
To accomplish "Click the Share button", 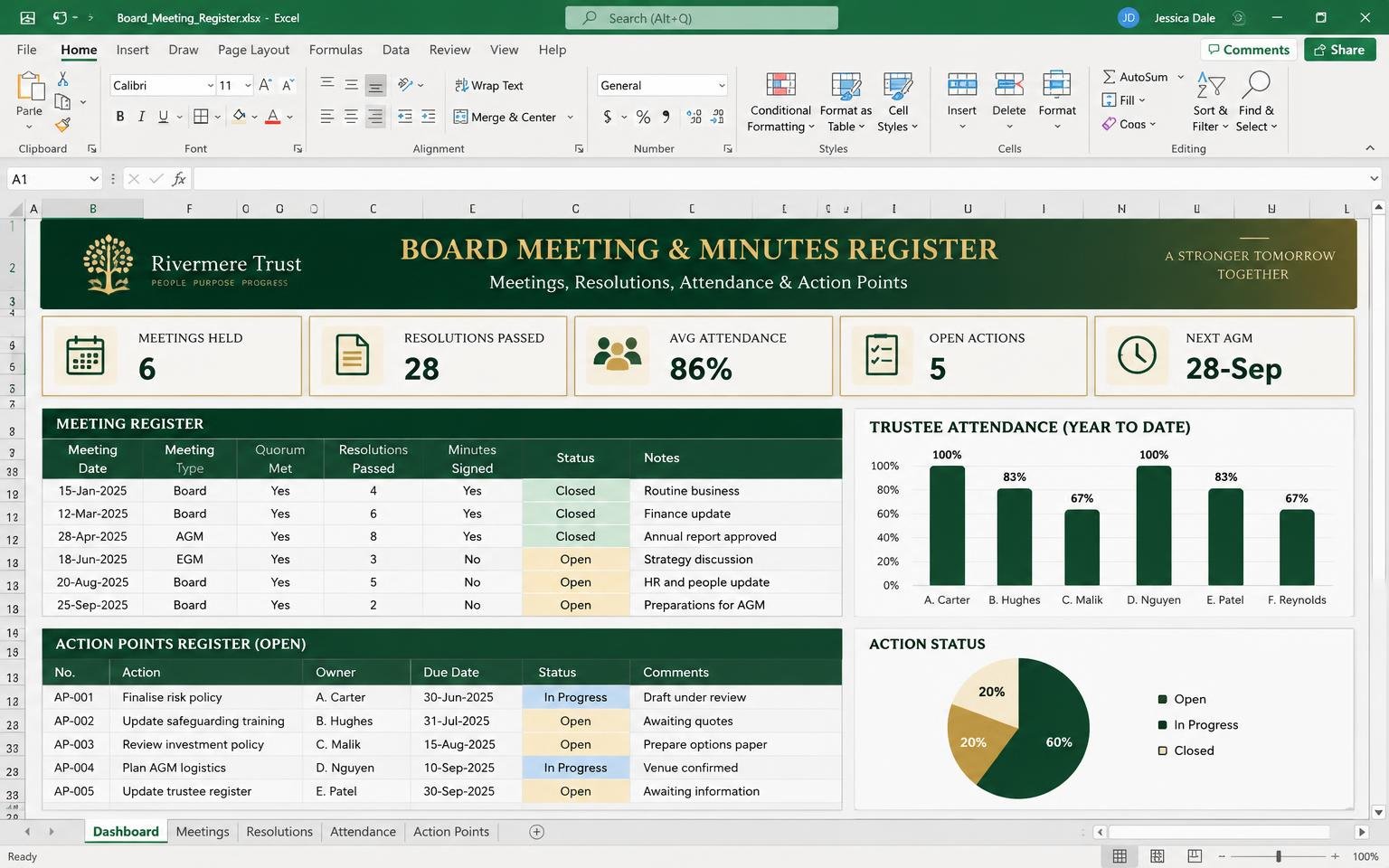I will [x=1339, y=50].
